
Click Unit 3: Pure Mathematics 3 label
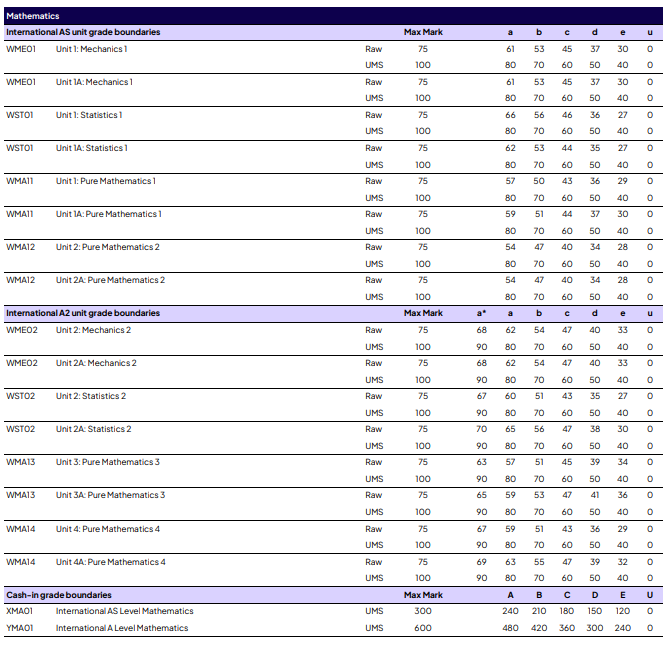point(107,462)
